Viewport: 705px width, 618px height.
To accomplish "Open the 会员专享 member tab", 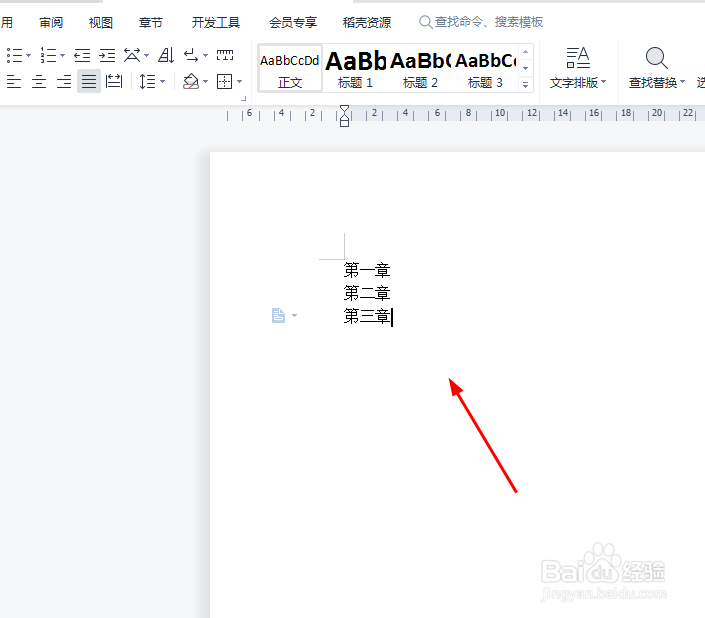I will pyautogui.click(x=293, y=22).
